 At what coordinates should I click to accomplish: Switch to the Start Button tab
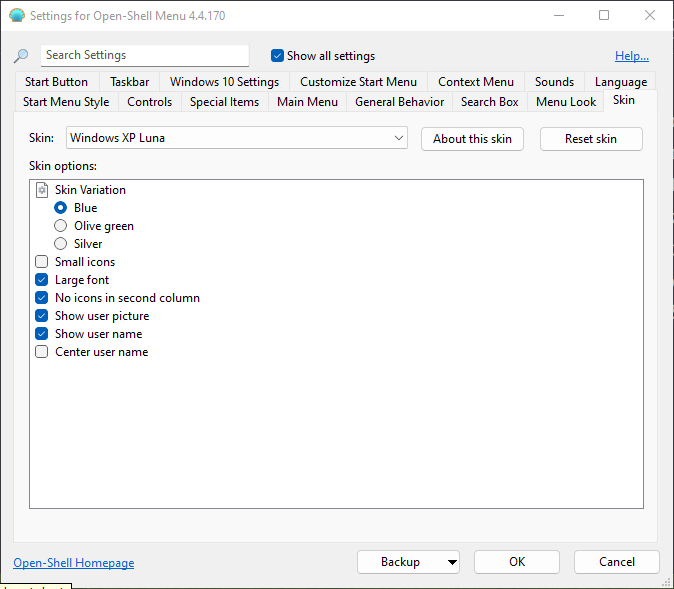56,82
